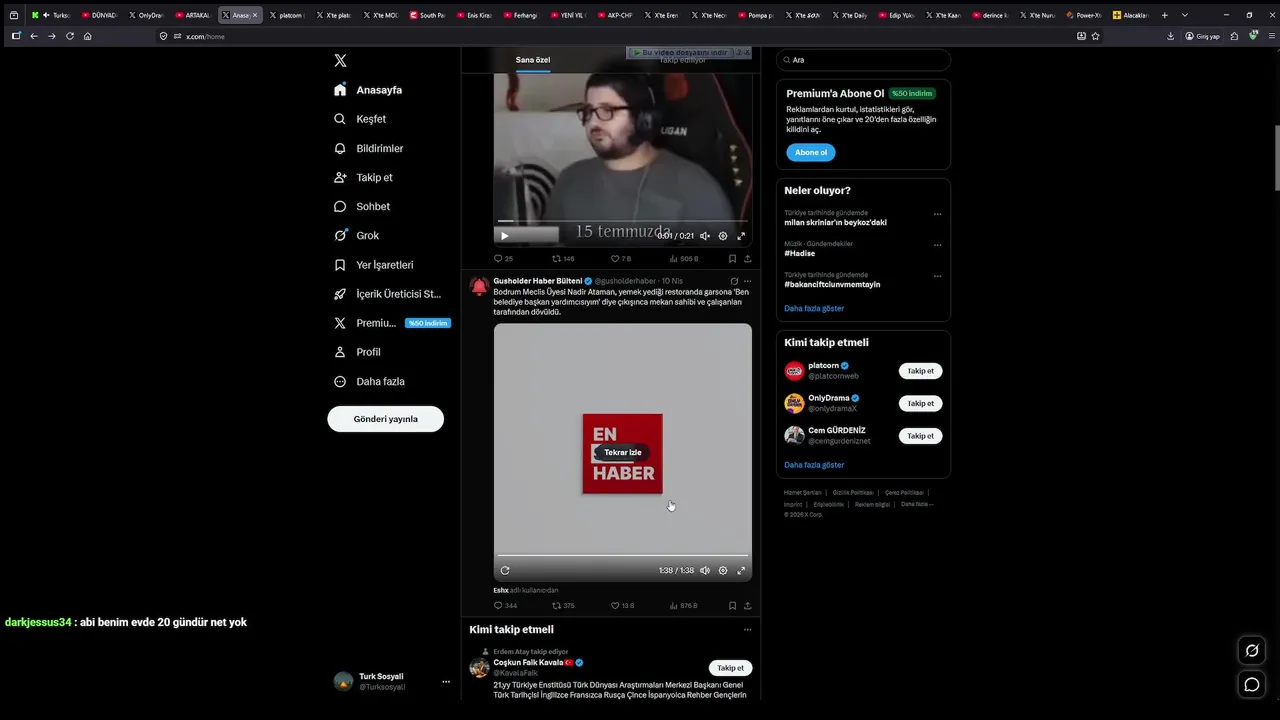Follow Cem GÜRDENİZ with Takip et
The width and height of the screenshot is (1280, 720).
tap(920, 436)
